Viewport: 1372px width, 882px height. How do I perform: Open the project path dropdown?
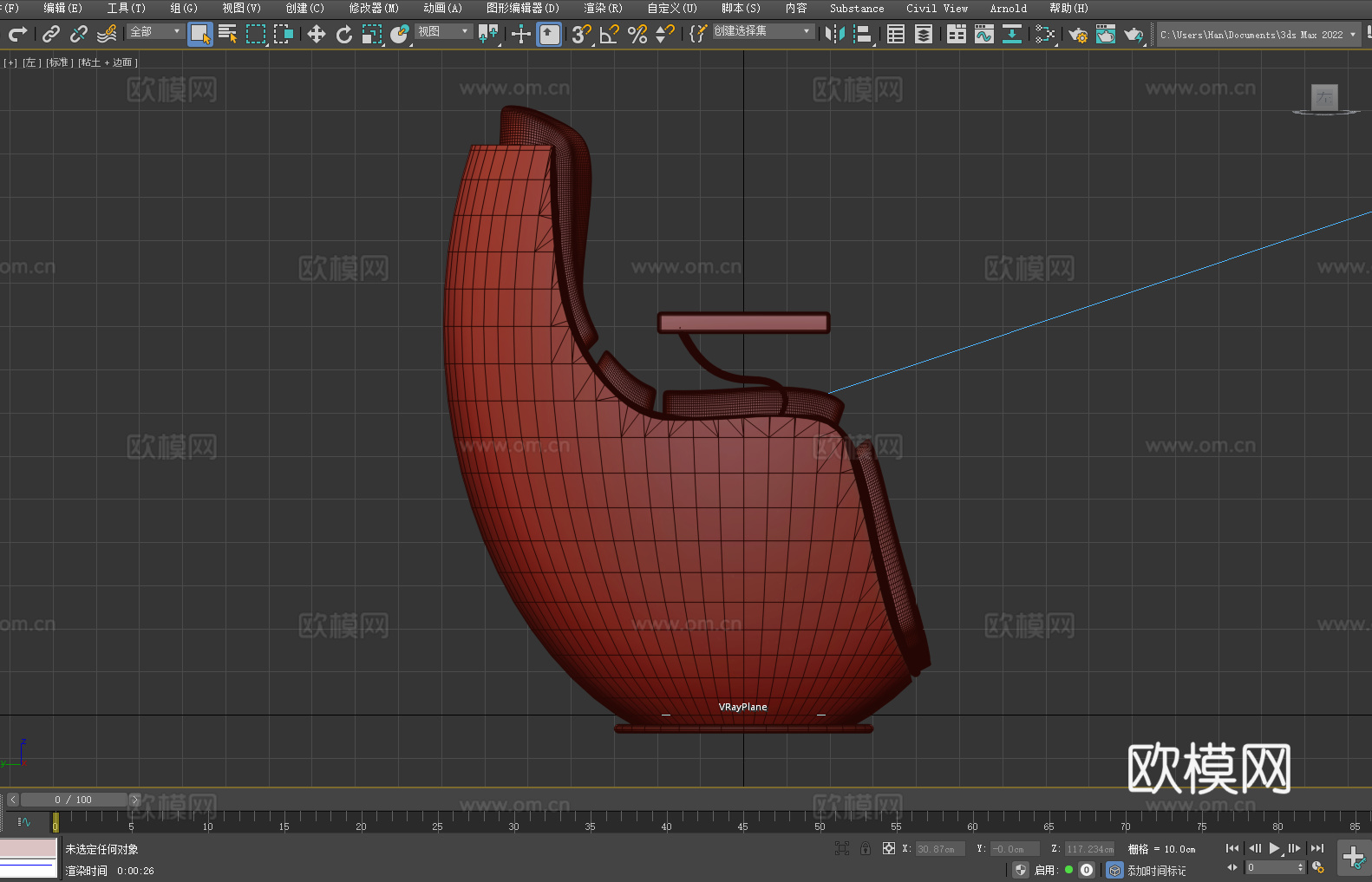[1258, 35]
